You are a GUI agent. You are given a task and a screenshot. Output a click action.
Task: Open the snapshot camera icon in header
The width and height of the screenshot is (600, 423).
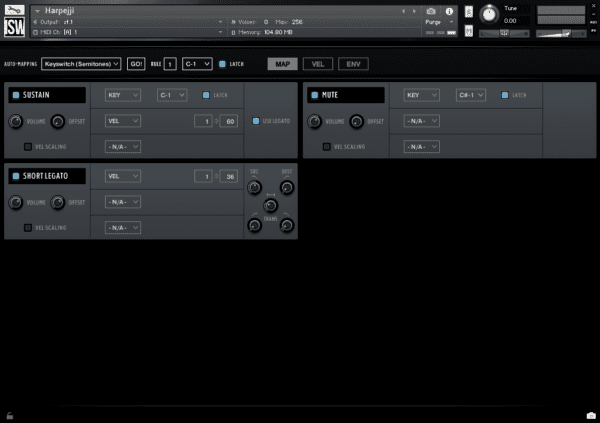[x=431, y=11]
